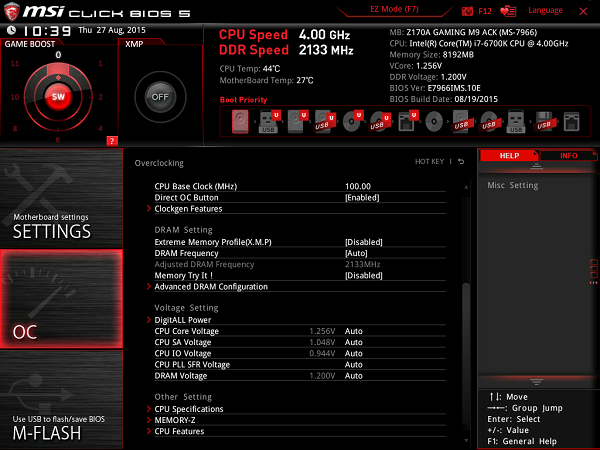The height and width of the screenshot is (450, 600).
Task: Click the up grip of the help panel
Action: tap(536, 166)
